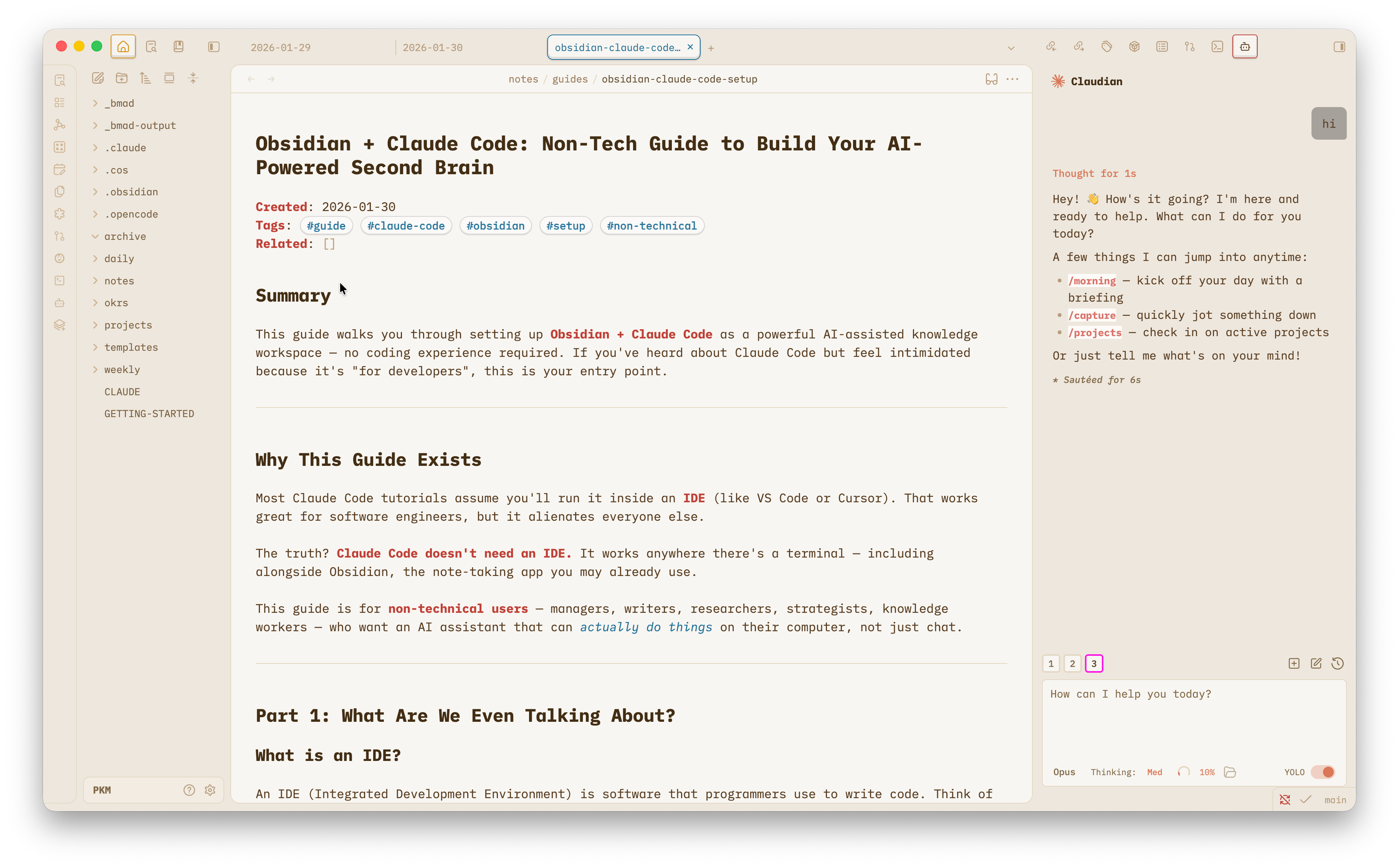
Task: Change the Med thinking level
Action: click(x=1154, y=772)
